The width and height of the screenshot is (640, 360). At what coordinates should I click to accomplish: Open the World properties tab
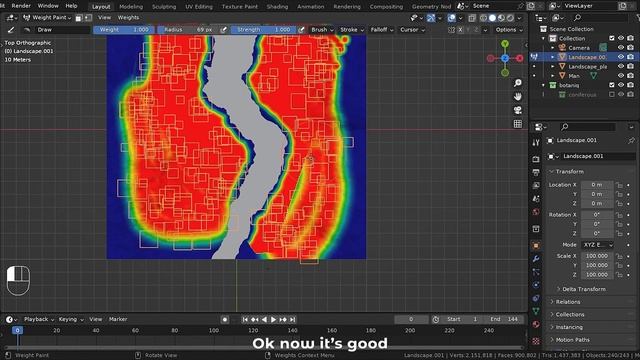tap(536, 212)
